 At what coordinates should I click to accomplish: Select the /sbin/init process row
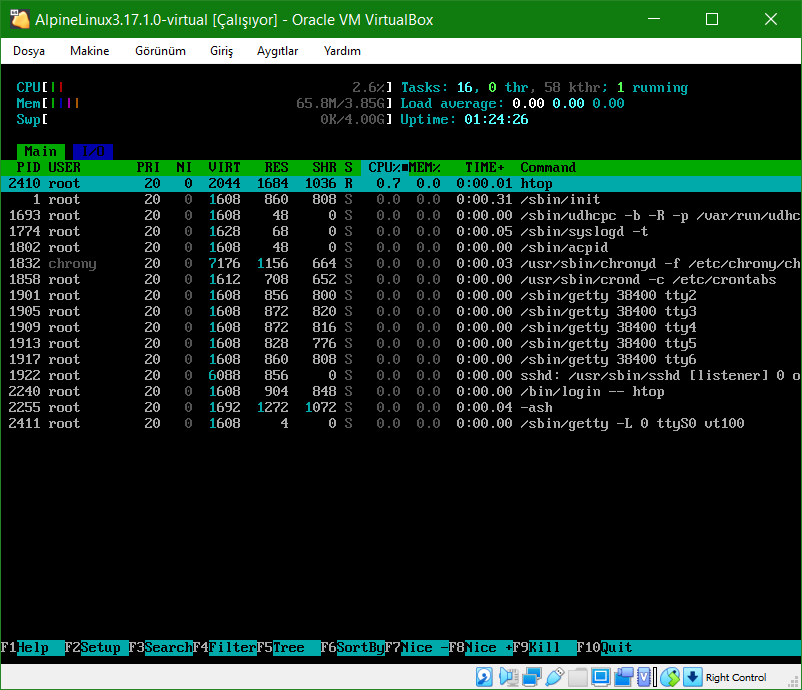401,199
